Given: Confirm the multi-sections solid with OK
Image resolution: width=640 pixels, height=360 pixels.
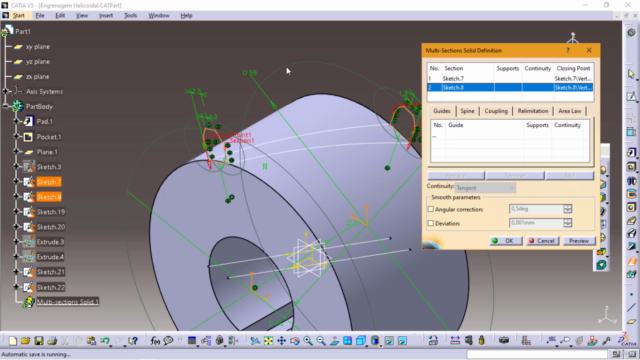Looking at the screenshot, I should click(x=506, y=241).
